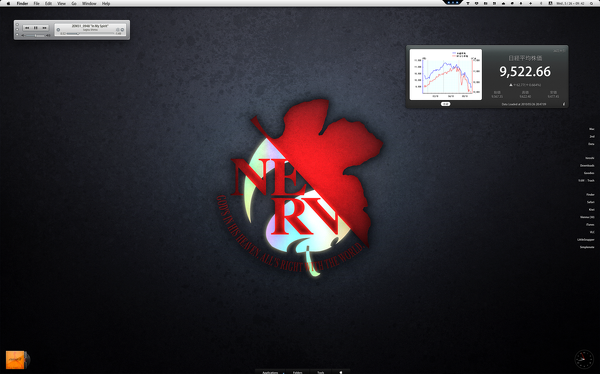Viewport: 600px width, 374px height.
Task: Open the File menu
Action: point(36,3)
